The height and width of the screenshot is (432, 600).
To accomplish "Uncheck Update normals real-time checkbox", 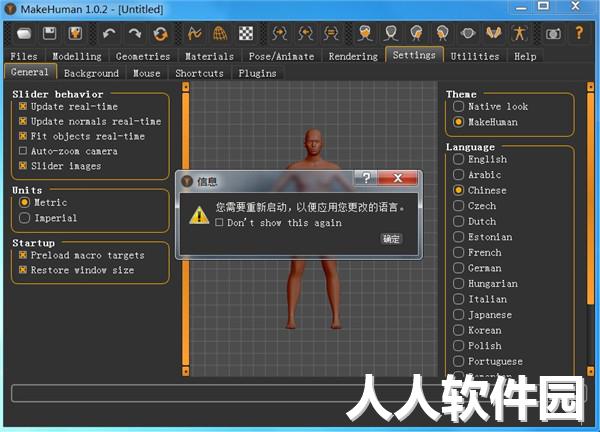I will pyautogui.click(x=23, y=121).
